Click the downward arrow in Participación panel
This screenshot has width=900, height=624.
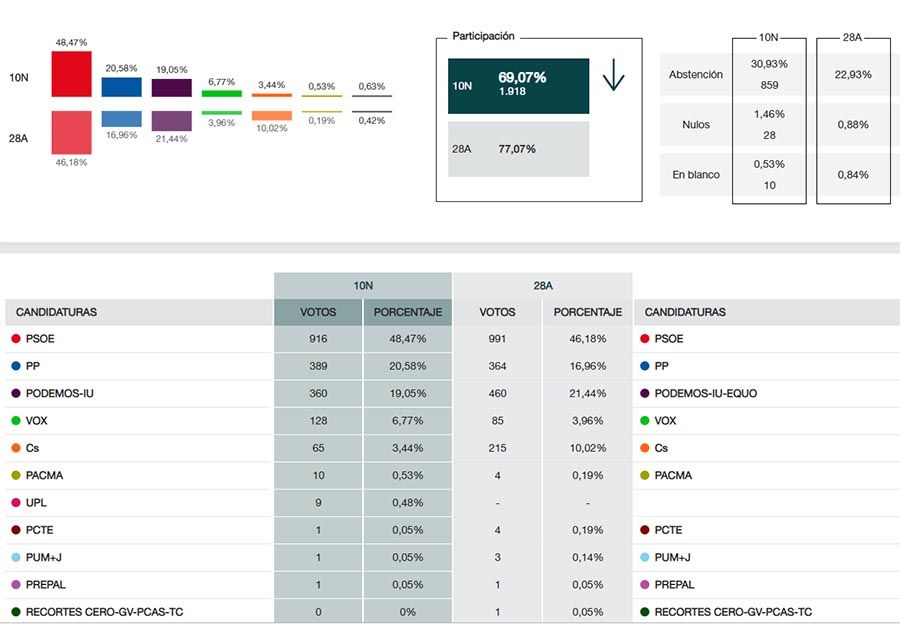tap(613, 75)
